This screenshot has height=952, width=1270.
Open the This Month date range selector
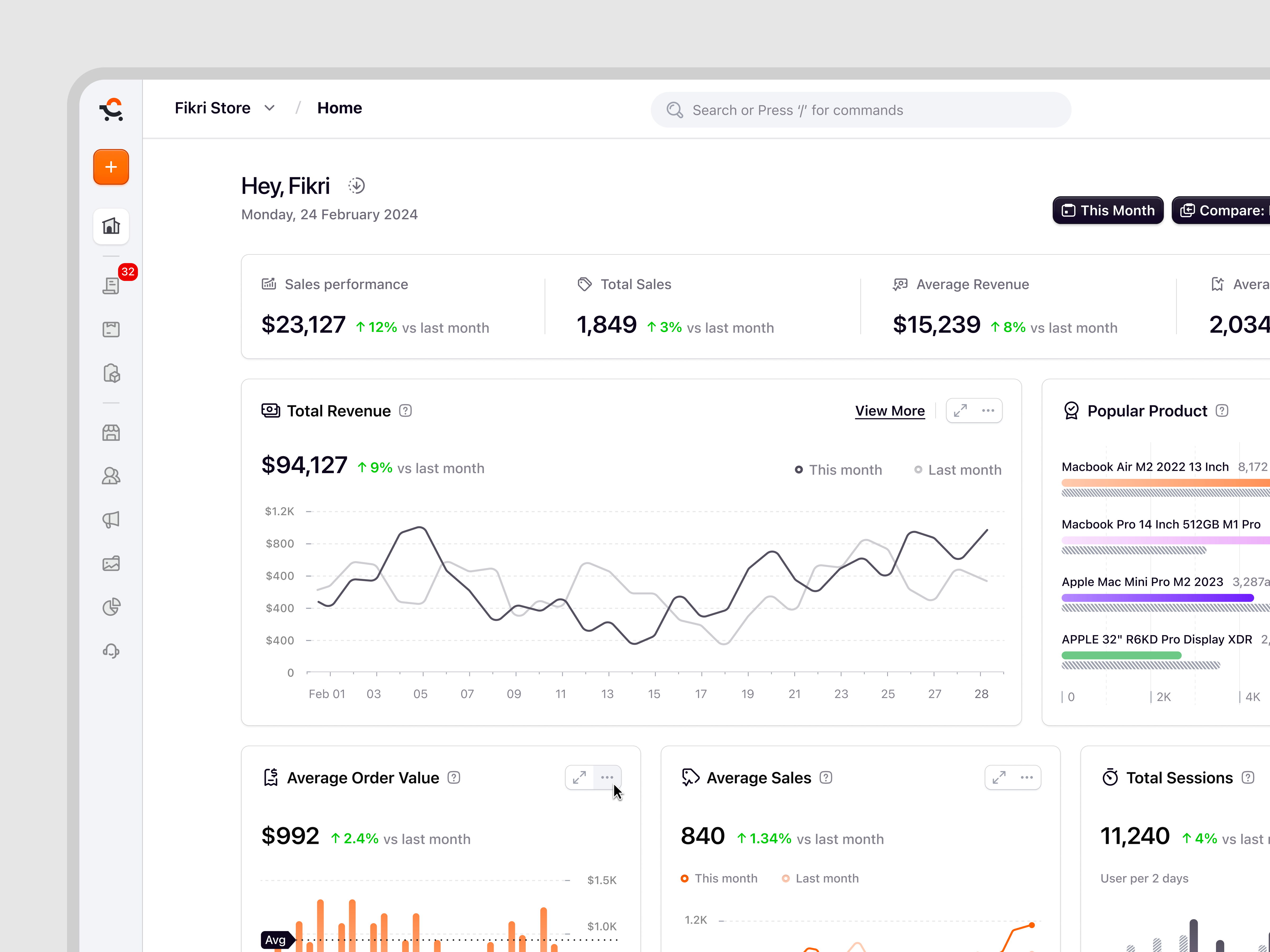1108,210
